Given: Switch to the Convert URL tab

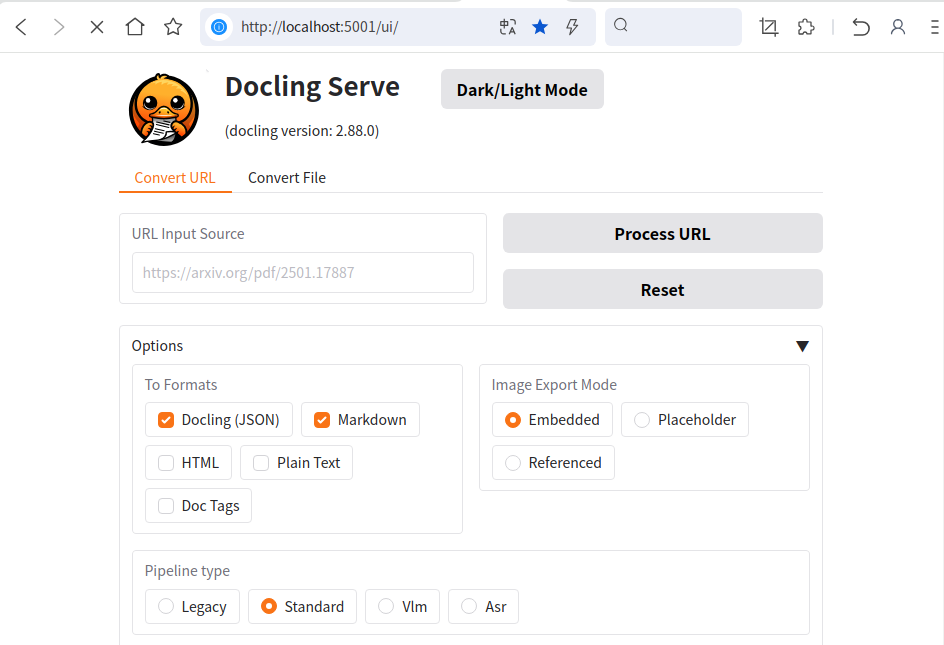Looking at the screenshot, I should click(x=175, y=178).
